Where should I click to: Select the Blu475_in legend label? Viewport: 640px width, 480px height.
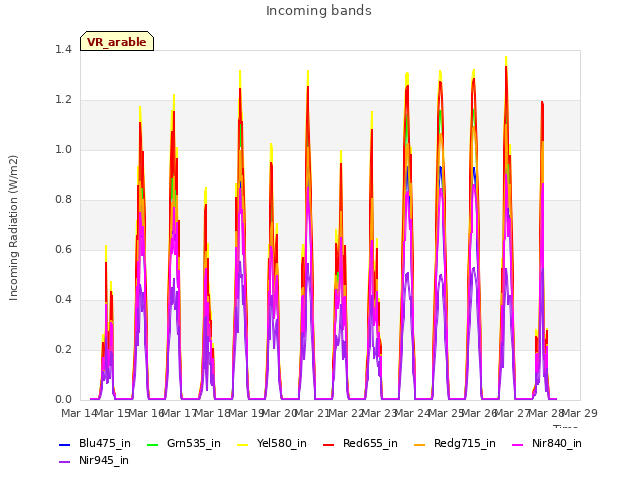[x=105, y=444]
